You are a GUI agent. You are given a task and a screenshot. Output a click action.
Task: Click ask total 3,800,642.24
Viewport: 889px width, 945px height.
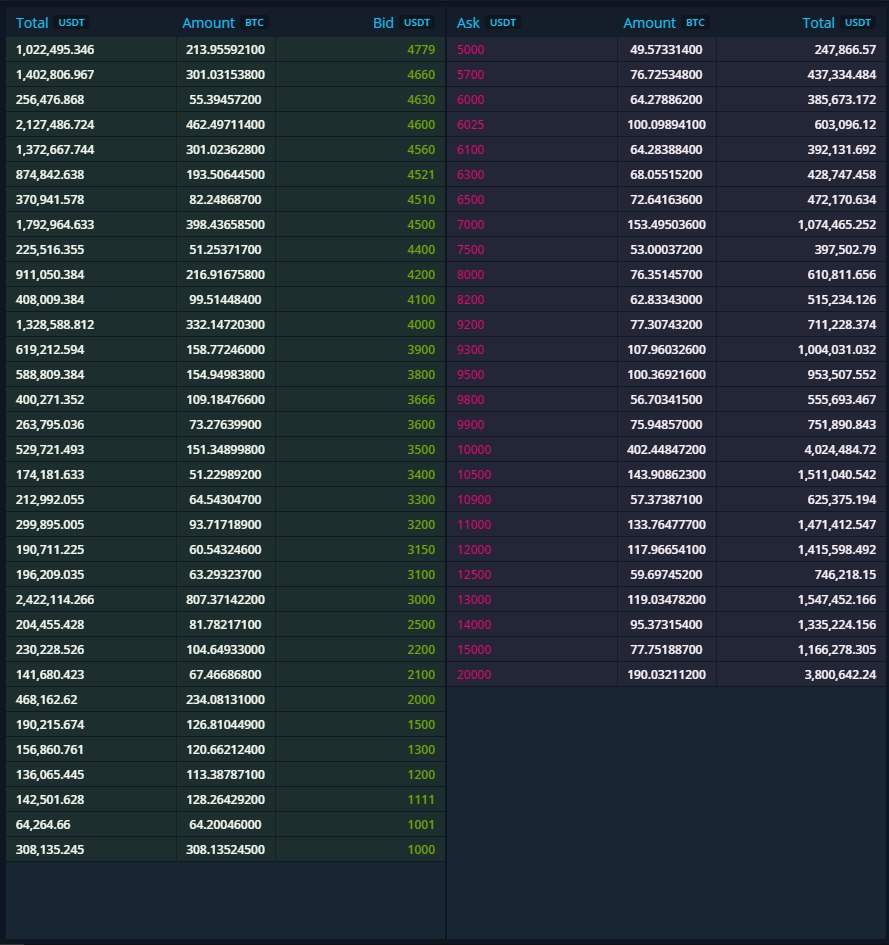pos(840,674)
